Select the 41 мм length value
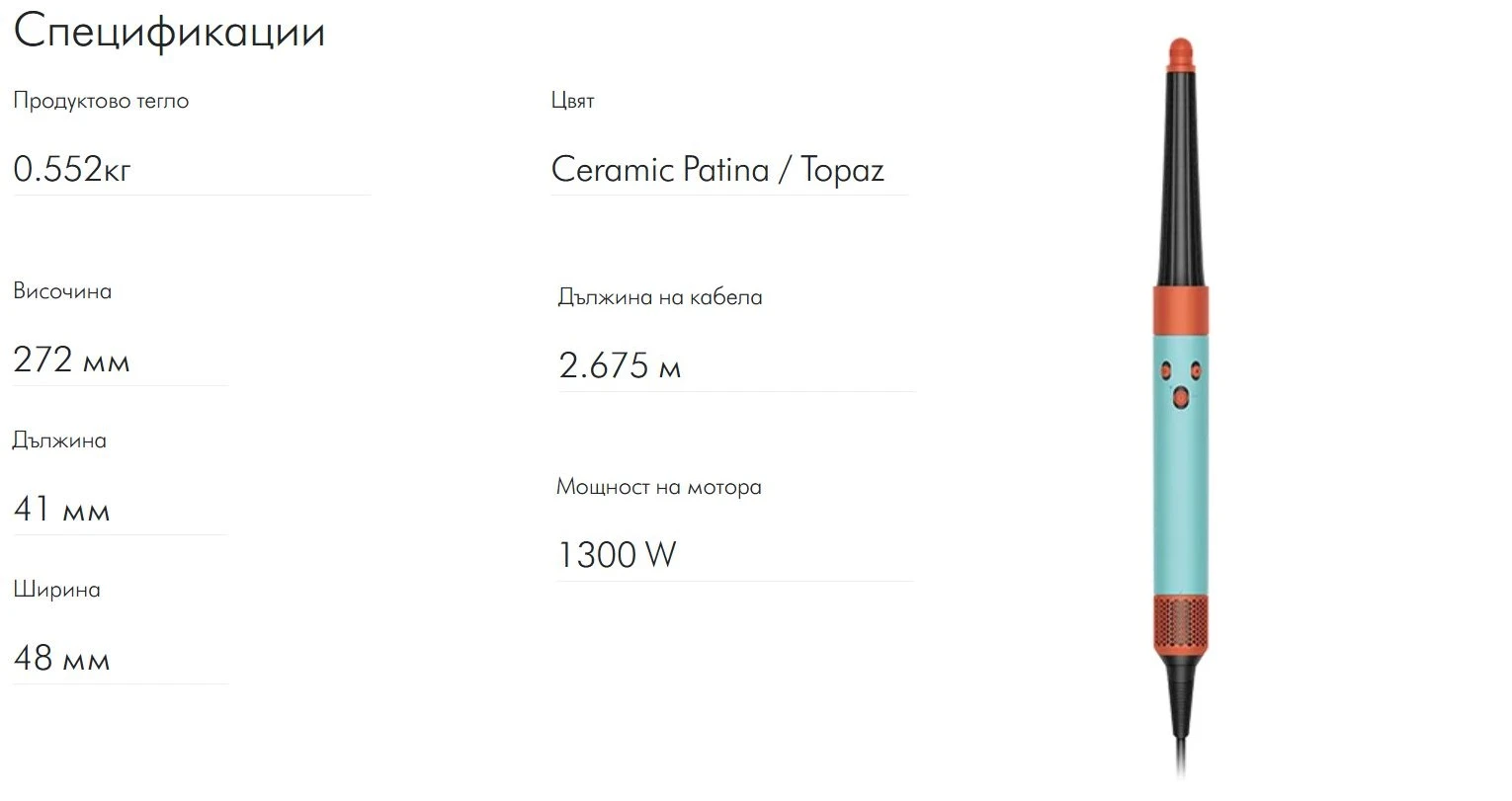Screen dimensions: 1512x801 pyautogui.click(x=61, y=509)
